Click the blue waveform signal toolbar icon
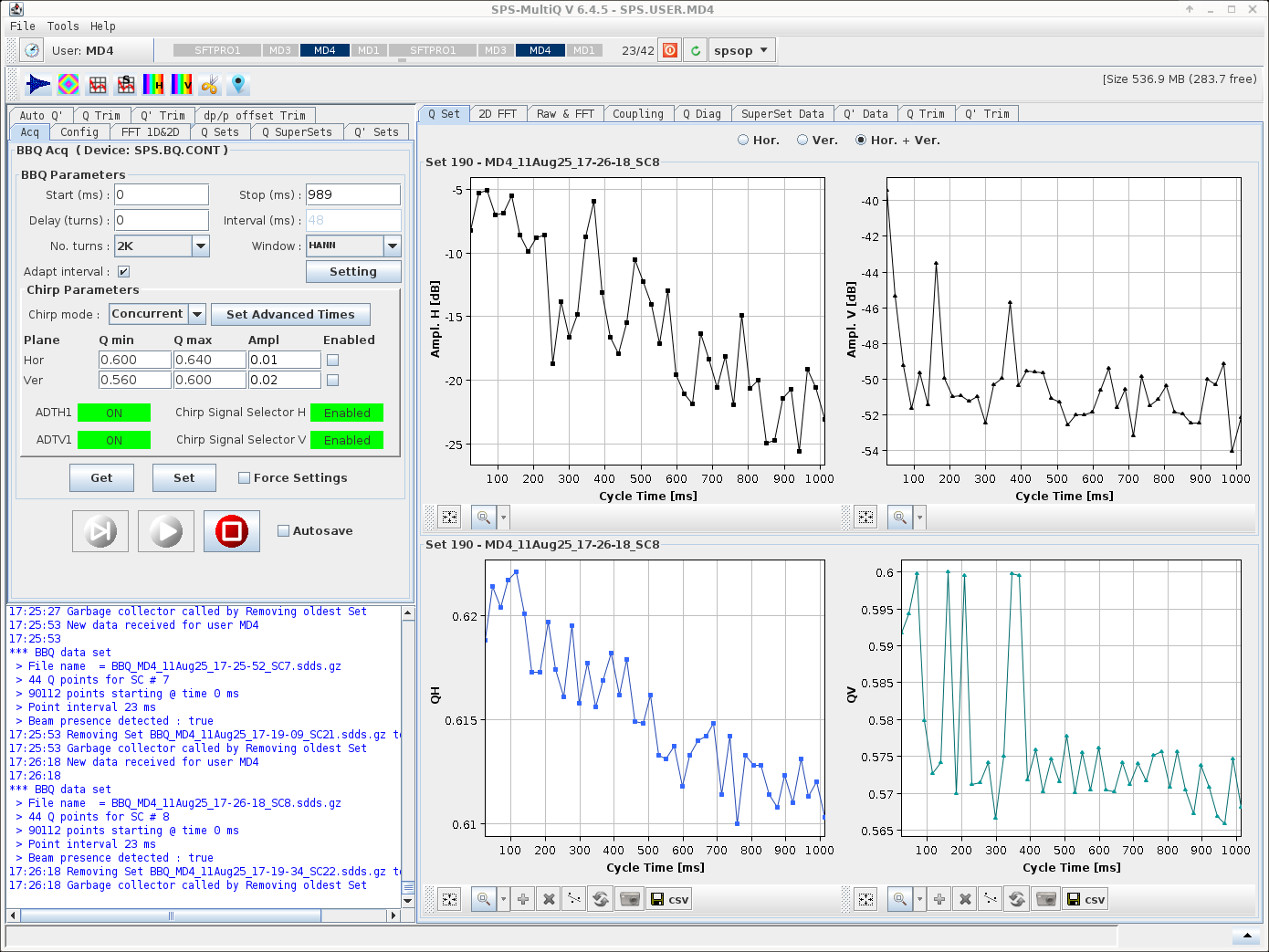 point(38,85)
